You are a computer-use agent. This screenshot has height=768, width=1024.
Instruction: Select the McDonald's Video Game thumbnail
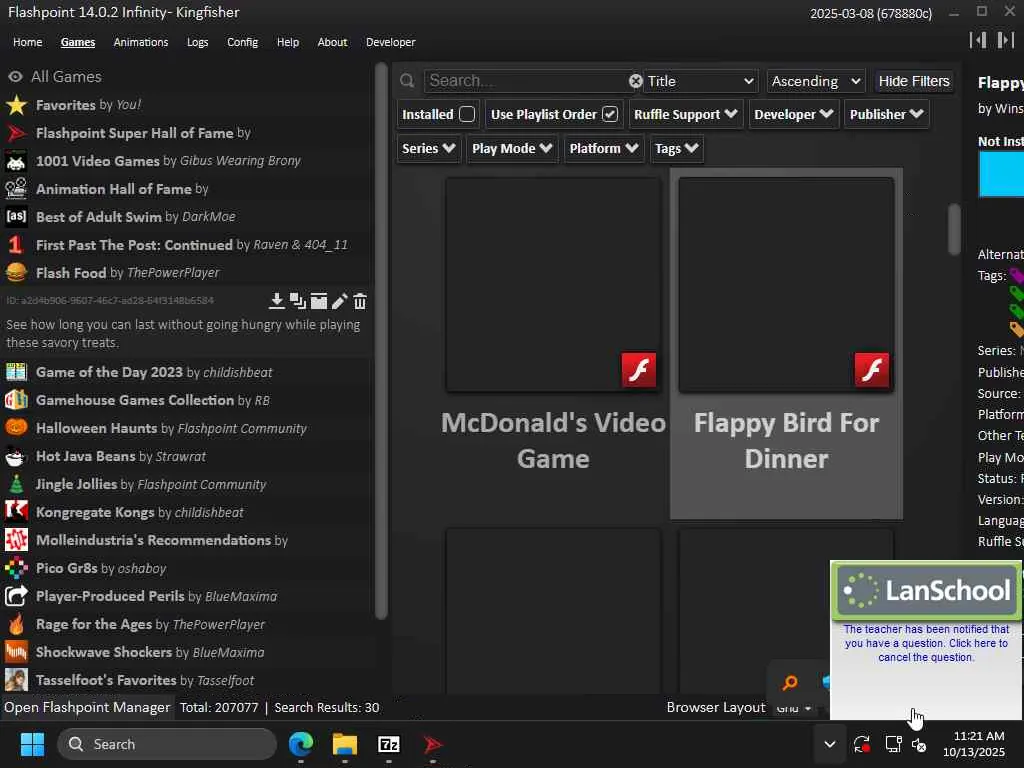pos(553,285)
